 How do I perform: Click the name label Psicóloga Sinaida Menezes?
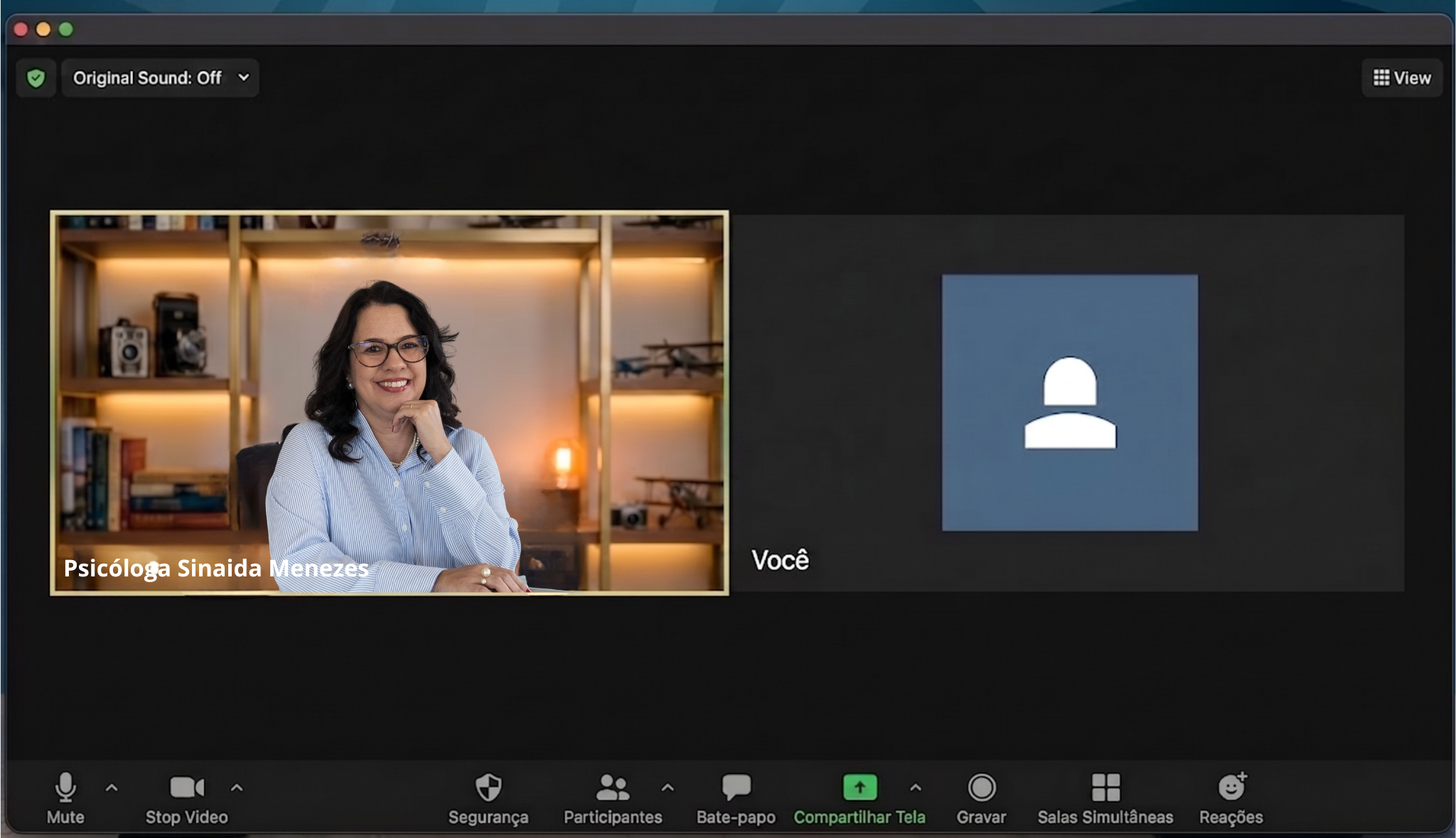216,568
